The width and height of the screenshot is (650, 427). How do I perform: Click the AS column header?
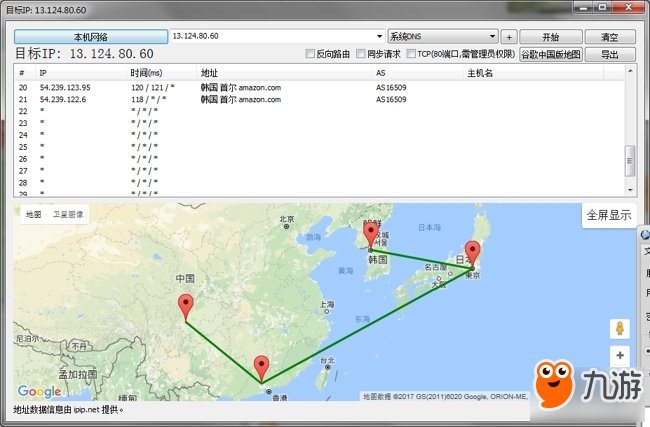pyautogui.click(x=417, y=73)
